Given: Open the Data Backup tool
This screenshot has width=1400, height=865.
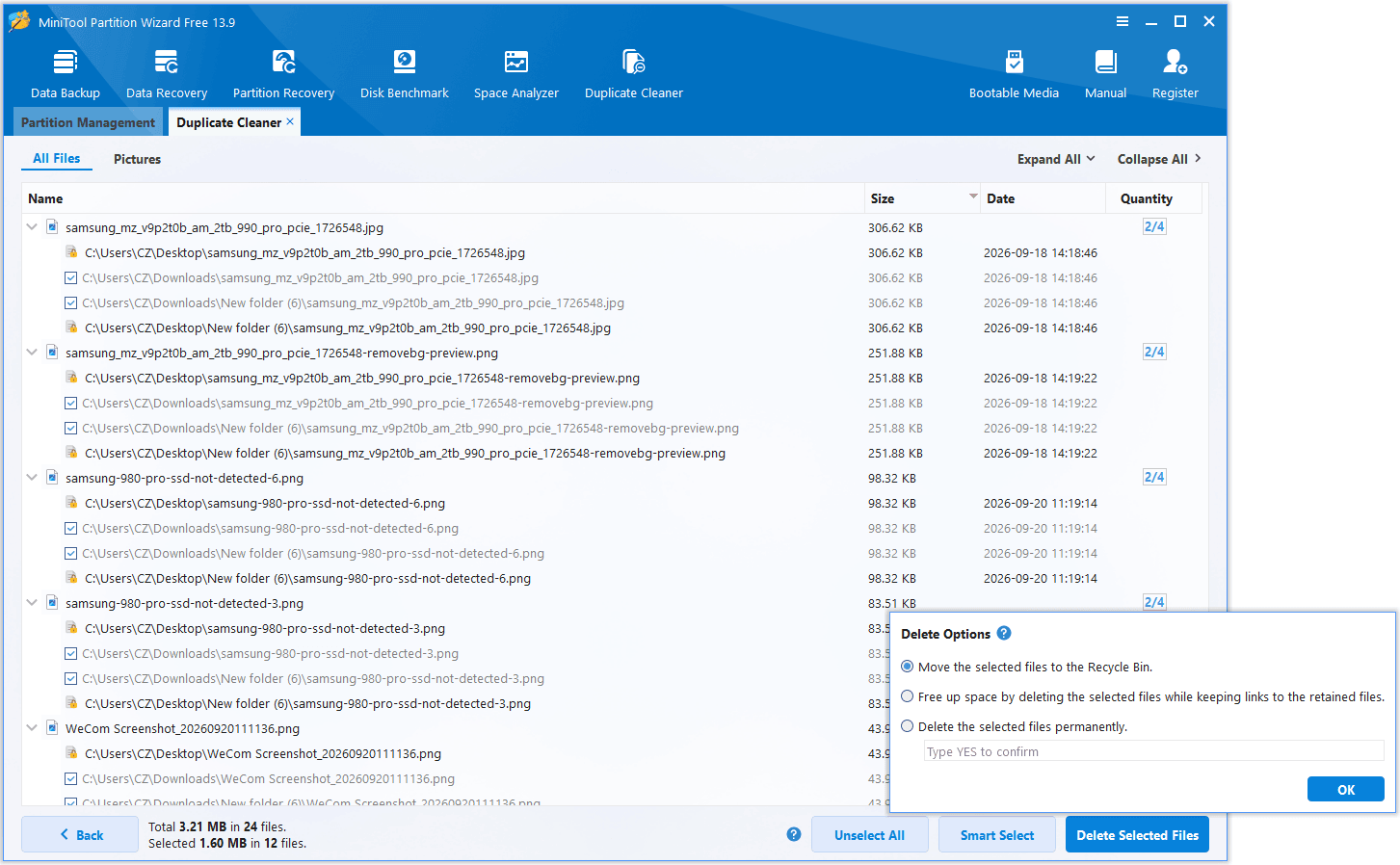Looking at the screenshot, I should [x=65, y=74].
